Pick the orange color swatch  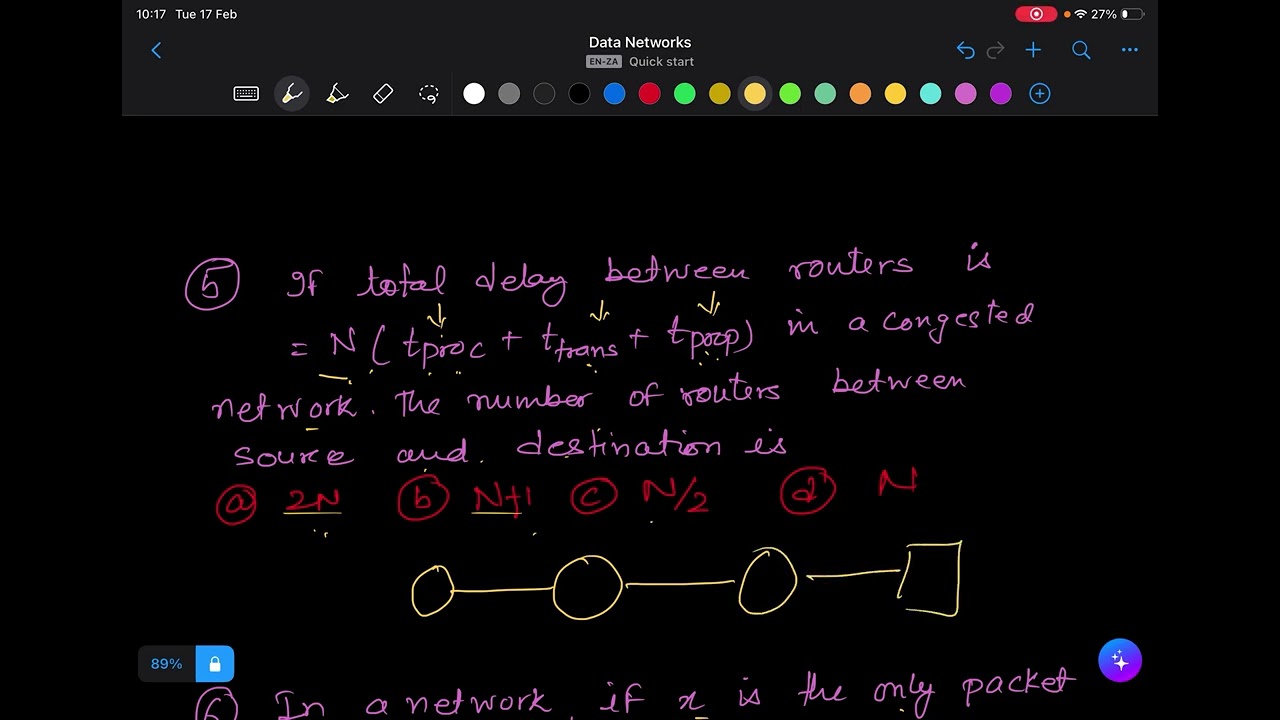pyautogui.click(x=860, y=94)
